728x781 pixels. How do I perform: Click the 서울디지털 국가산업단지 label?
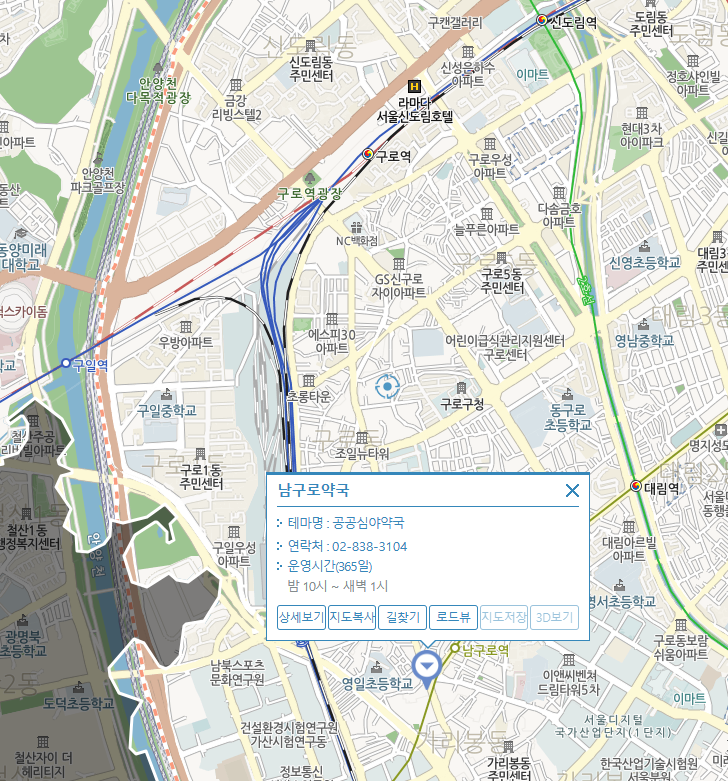[613, 726]
